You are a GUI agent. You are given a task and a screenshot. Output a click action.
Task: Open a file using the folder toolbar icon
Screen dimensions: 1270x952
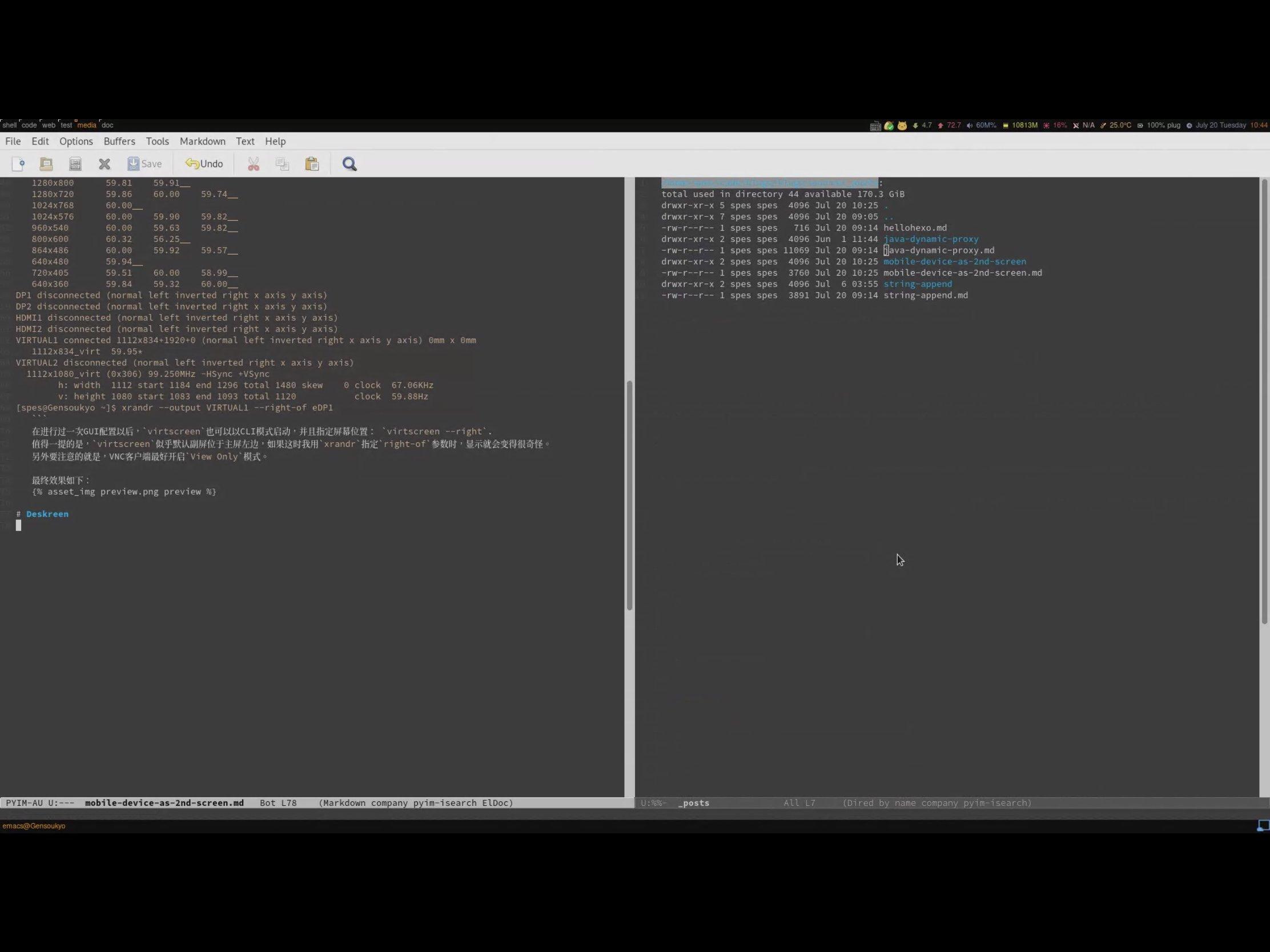point(46,164)
